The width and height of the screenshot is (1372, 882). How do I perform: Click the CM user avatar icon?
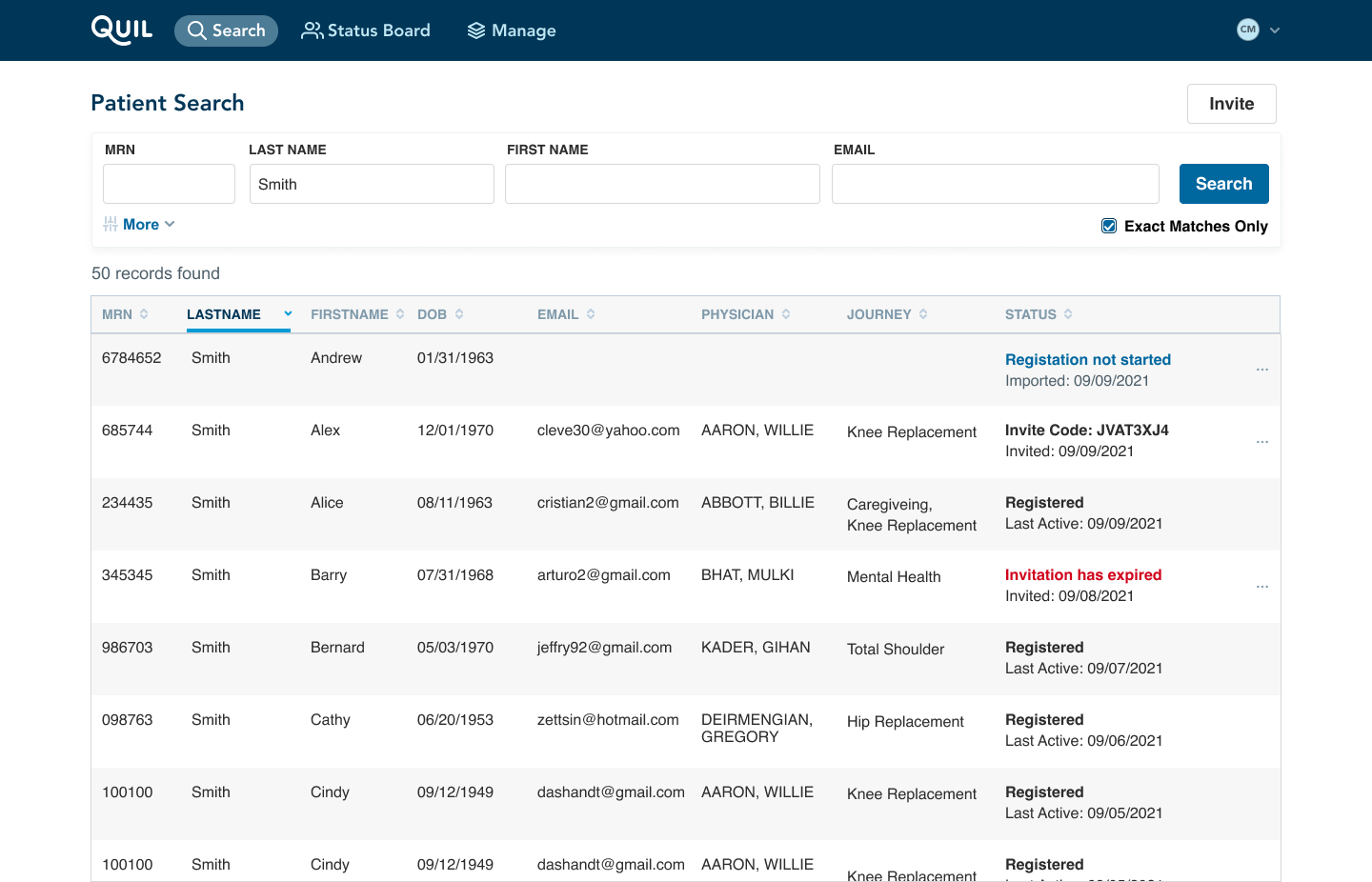click(1247, 30)
